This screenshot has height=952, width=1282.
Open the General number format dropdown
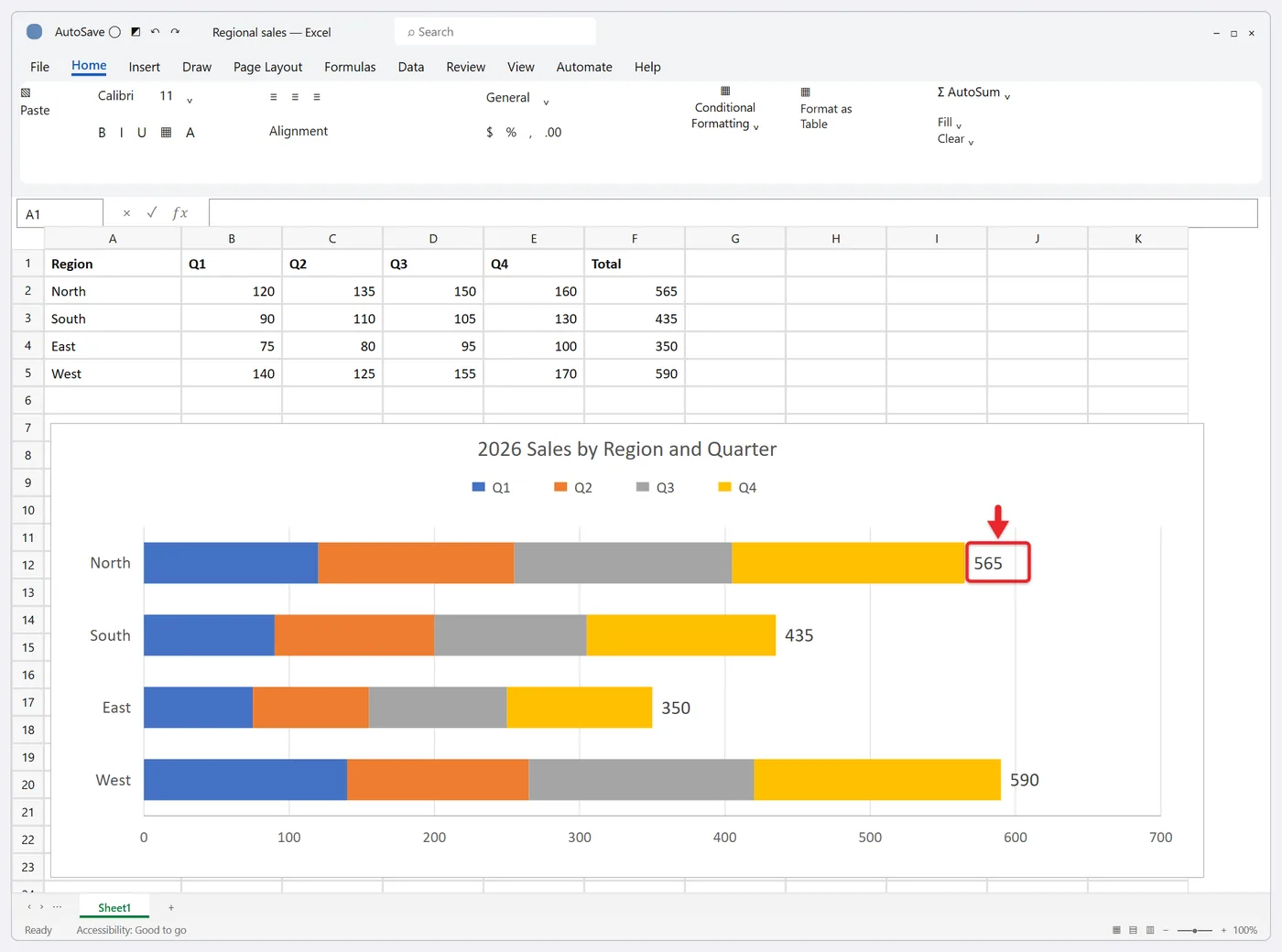[546, 102]
